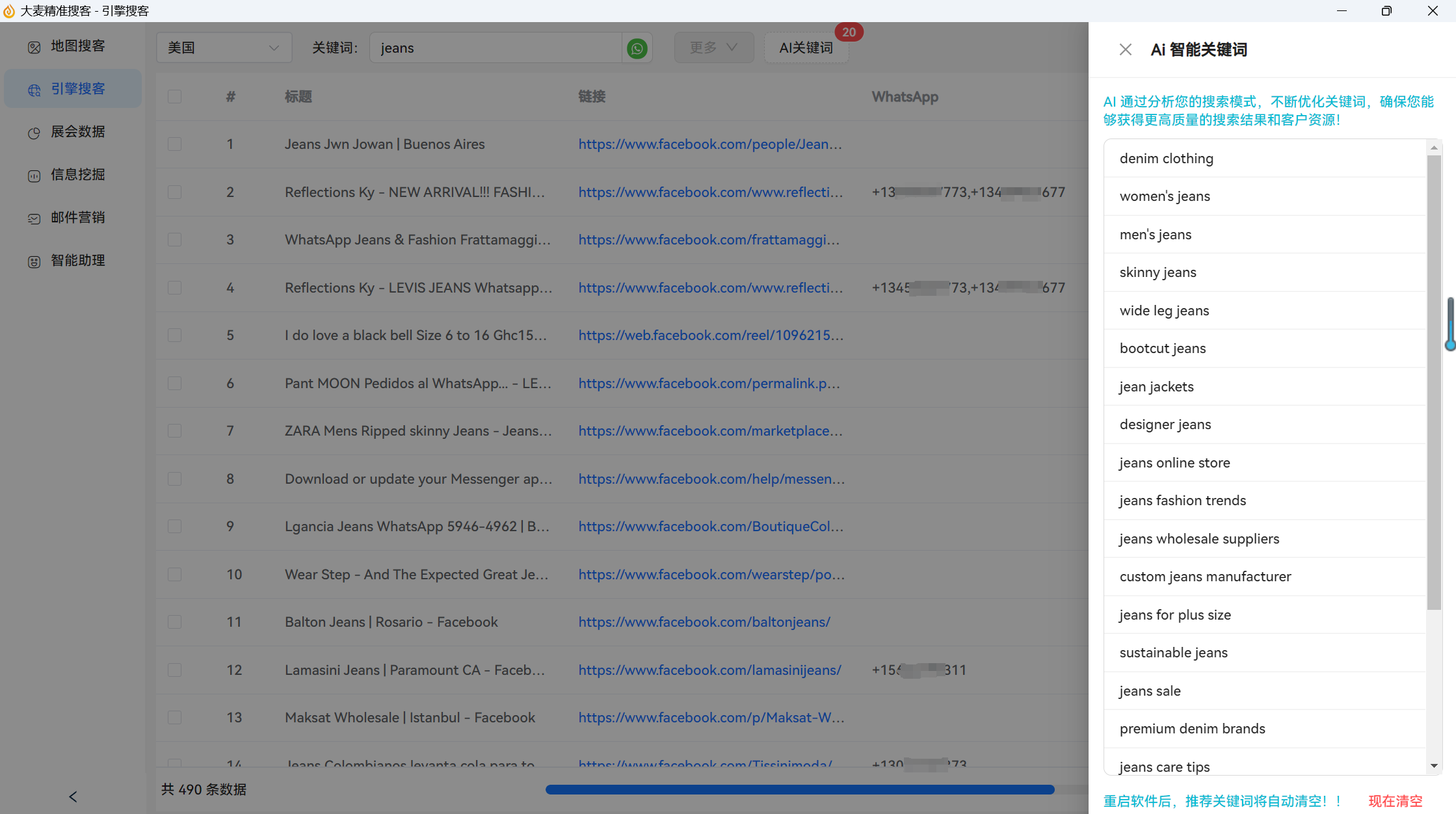Viewport: 1456px width, 814px height.
Task: Click the app flame logo in title bar
Action: (x=9, y=10)
